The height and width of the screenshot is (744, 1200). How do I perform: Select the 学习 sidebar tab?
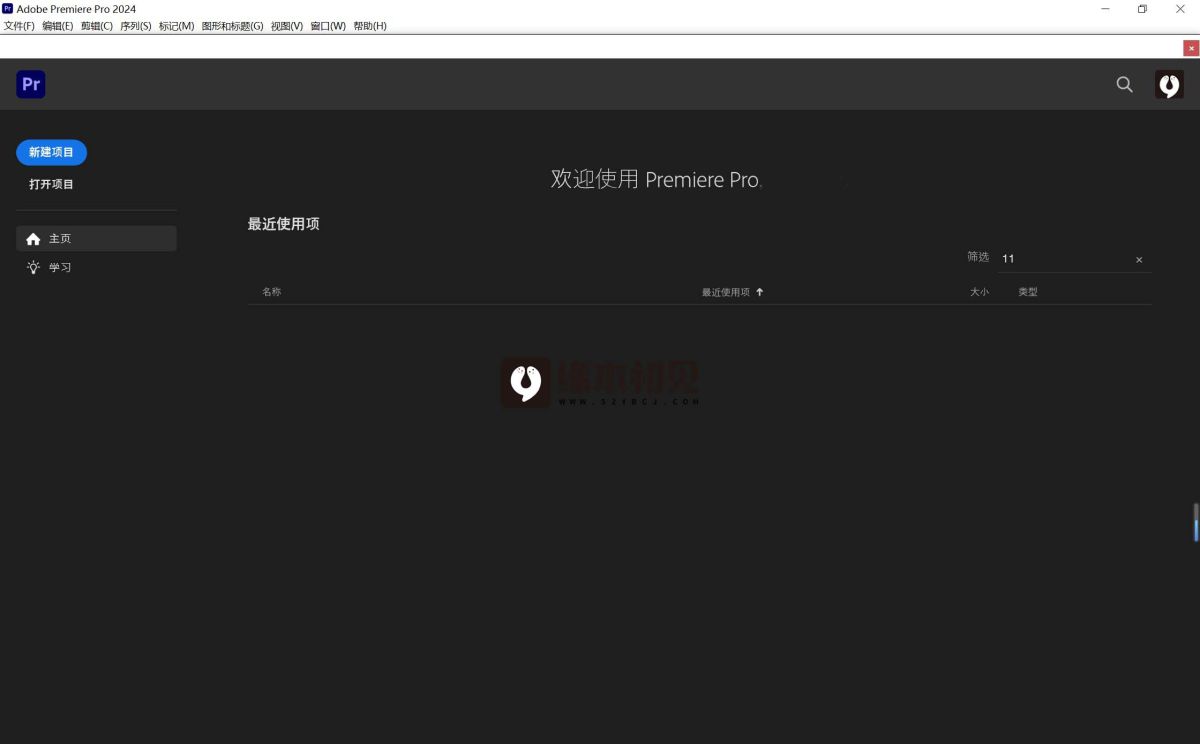click(x=97, y=267)
